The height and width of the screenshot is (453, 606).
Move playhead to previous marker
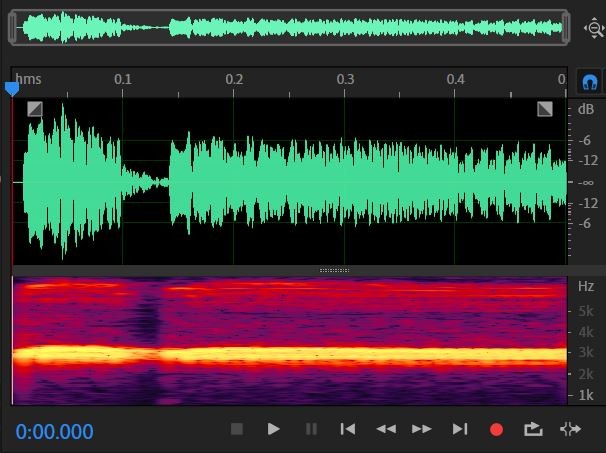point(348,429)
